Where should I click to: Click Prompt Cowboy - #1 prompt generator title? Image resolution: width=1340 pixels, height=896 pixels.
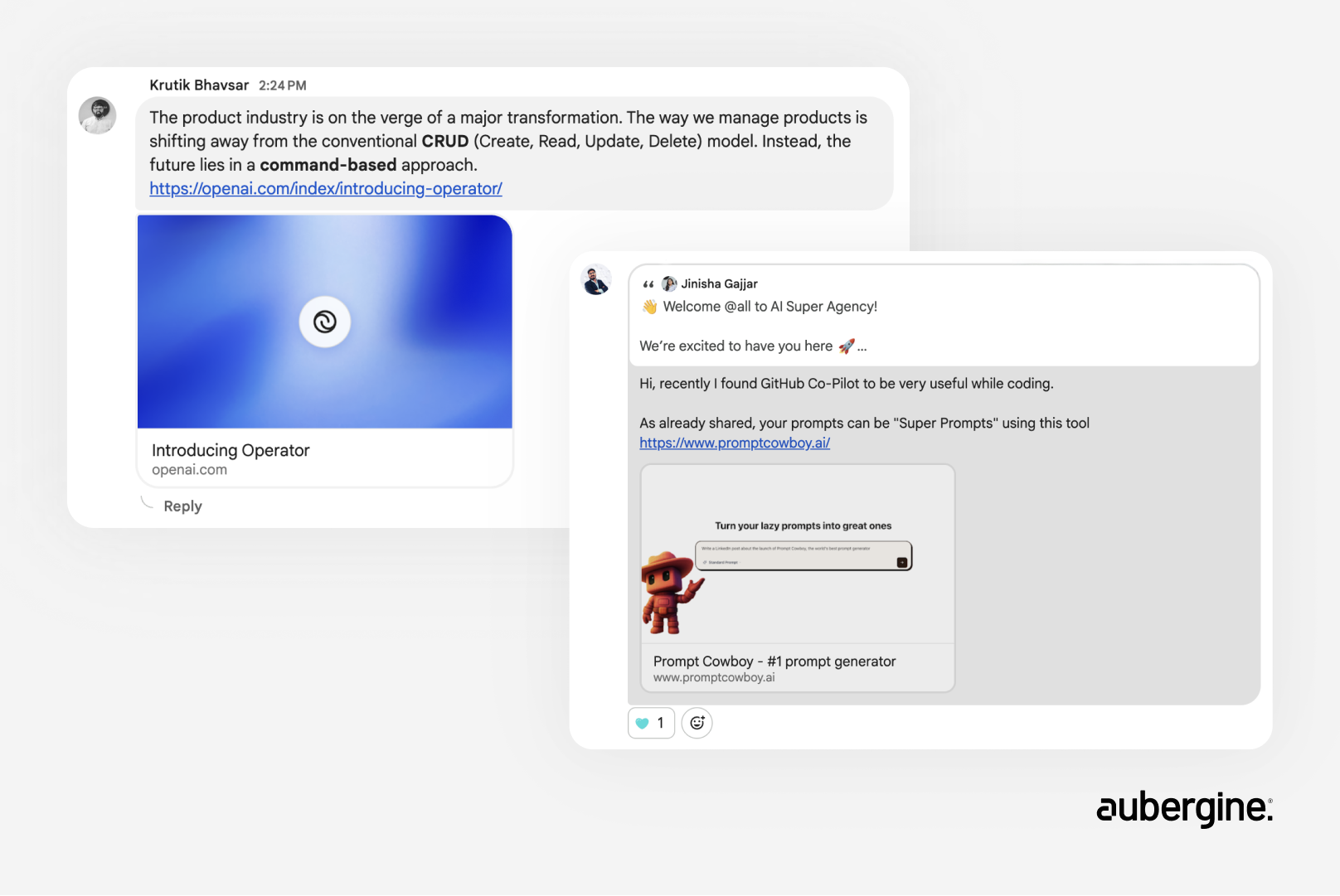click(774, 661)
